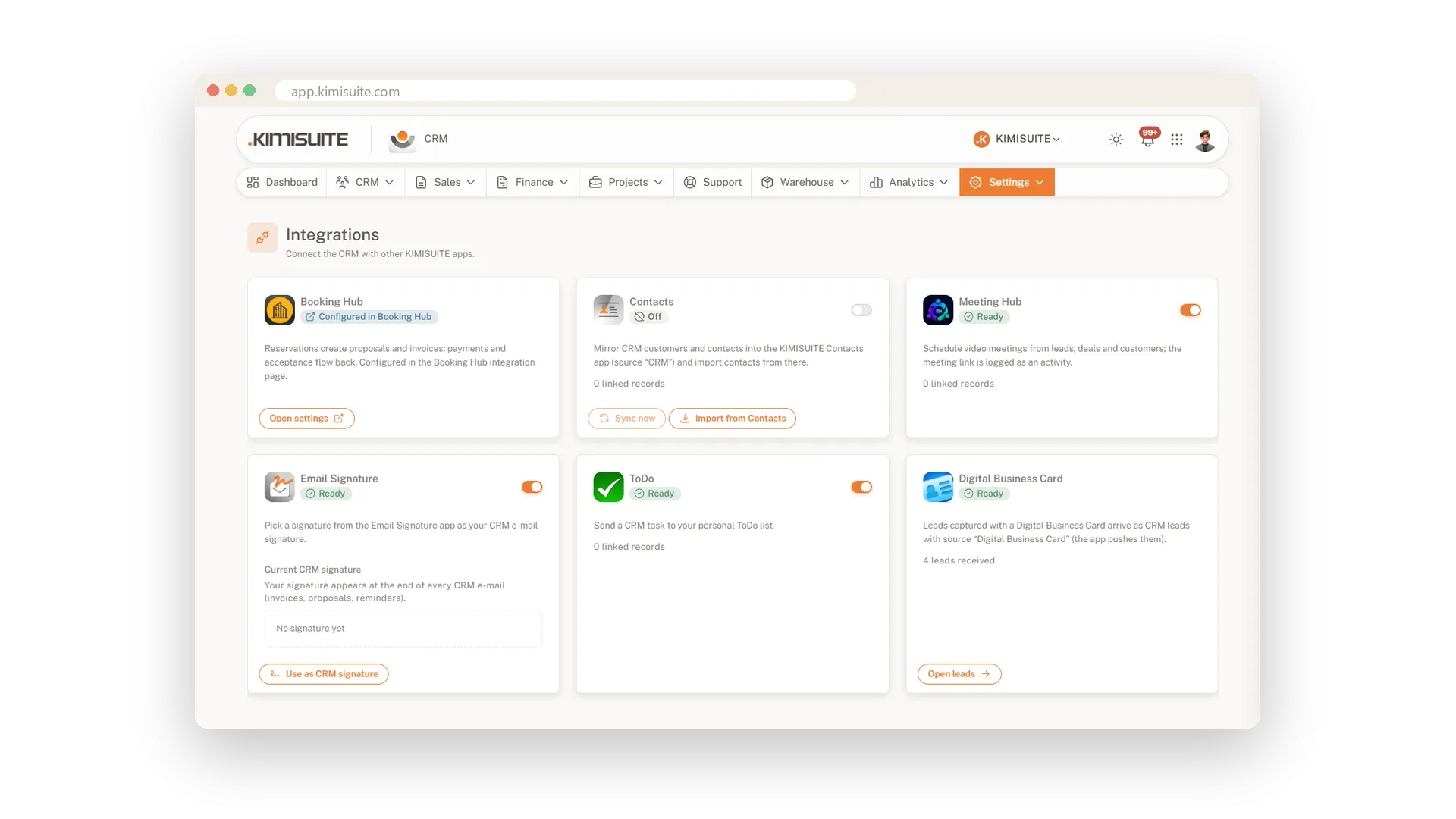Click the ToDo green checkmark icon
The height and width of the screenshot is (819, 1456).
[608, 486]
